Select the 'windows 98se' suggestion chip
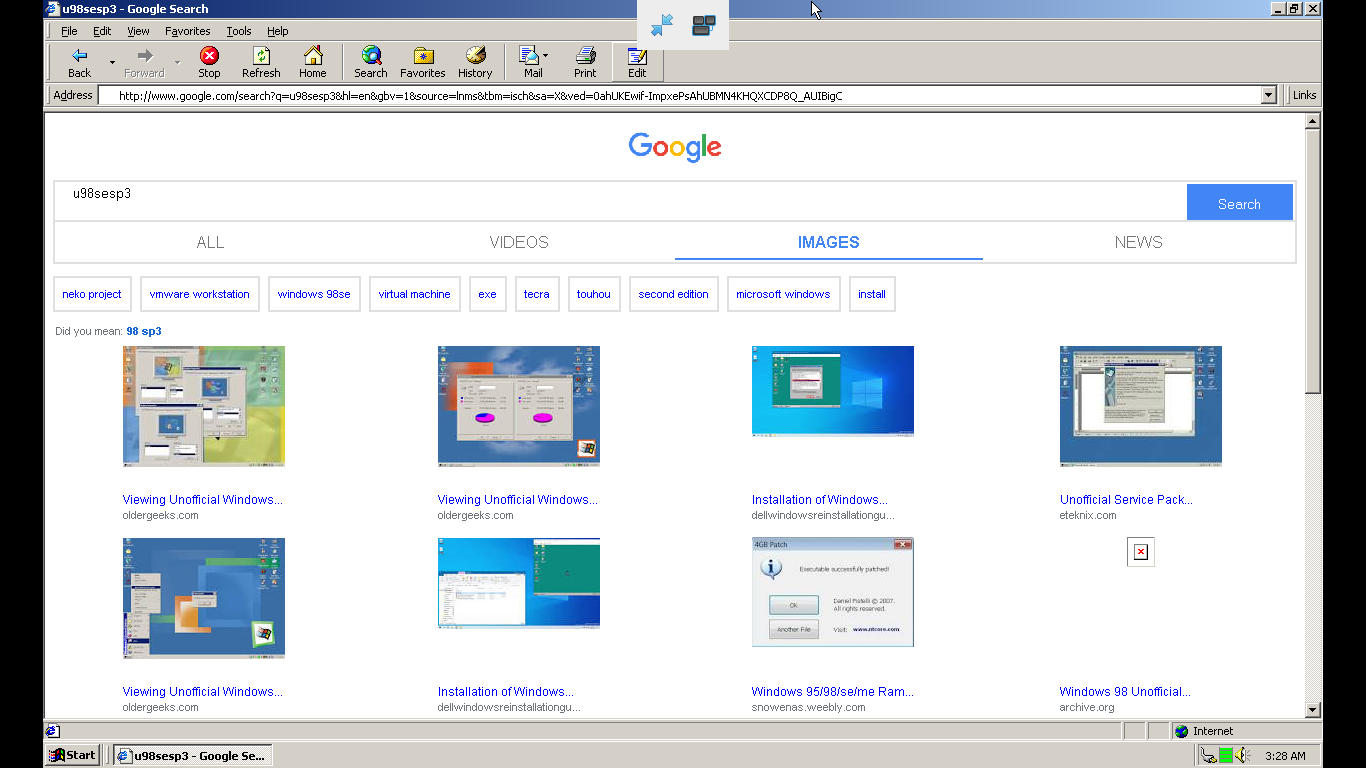 point(314,294)
